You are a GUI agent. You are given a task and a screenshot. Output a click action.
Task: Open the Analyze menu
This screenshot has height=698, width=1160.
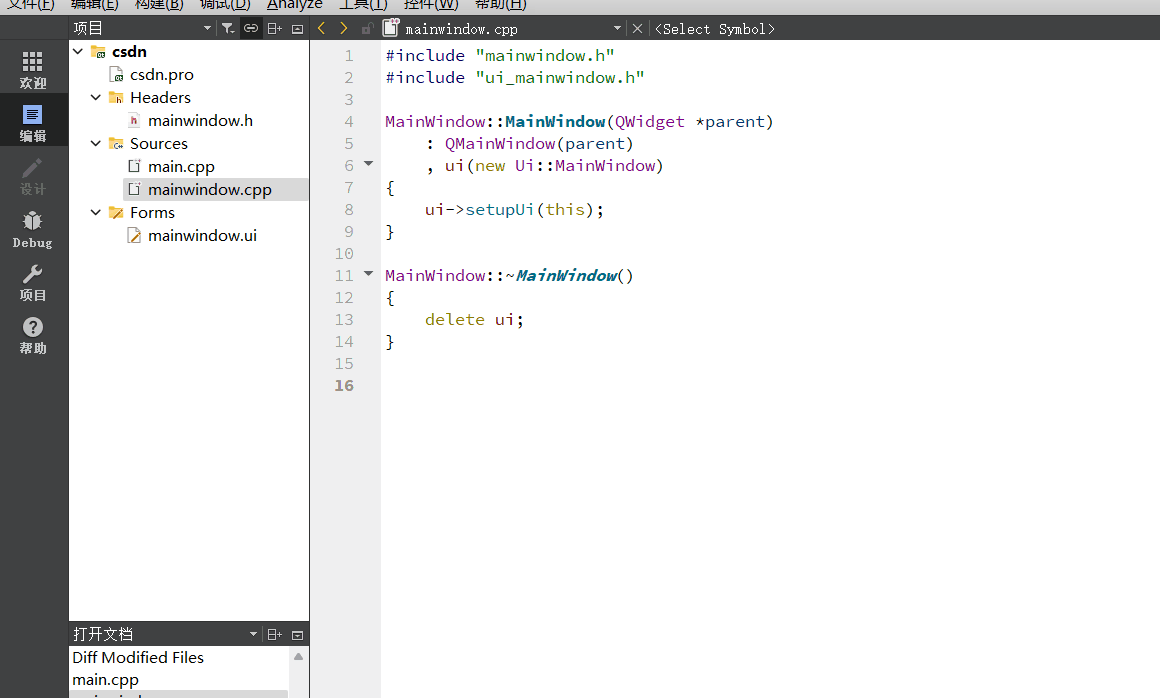point(294,5)
